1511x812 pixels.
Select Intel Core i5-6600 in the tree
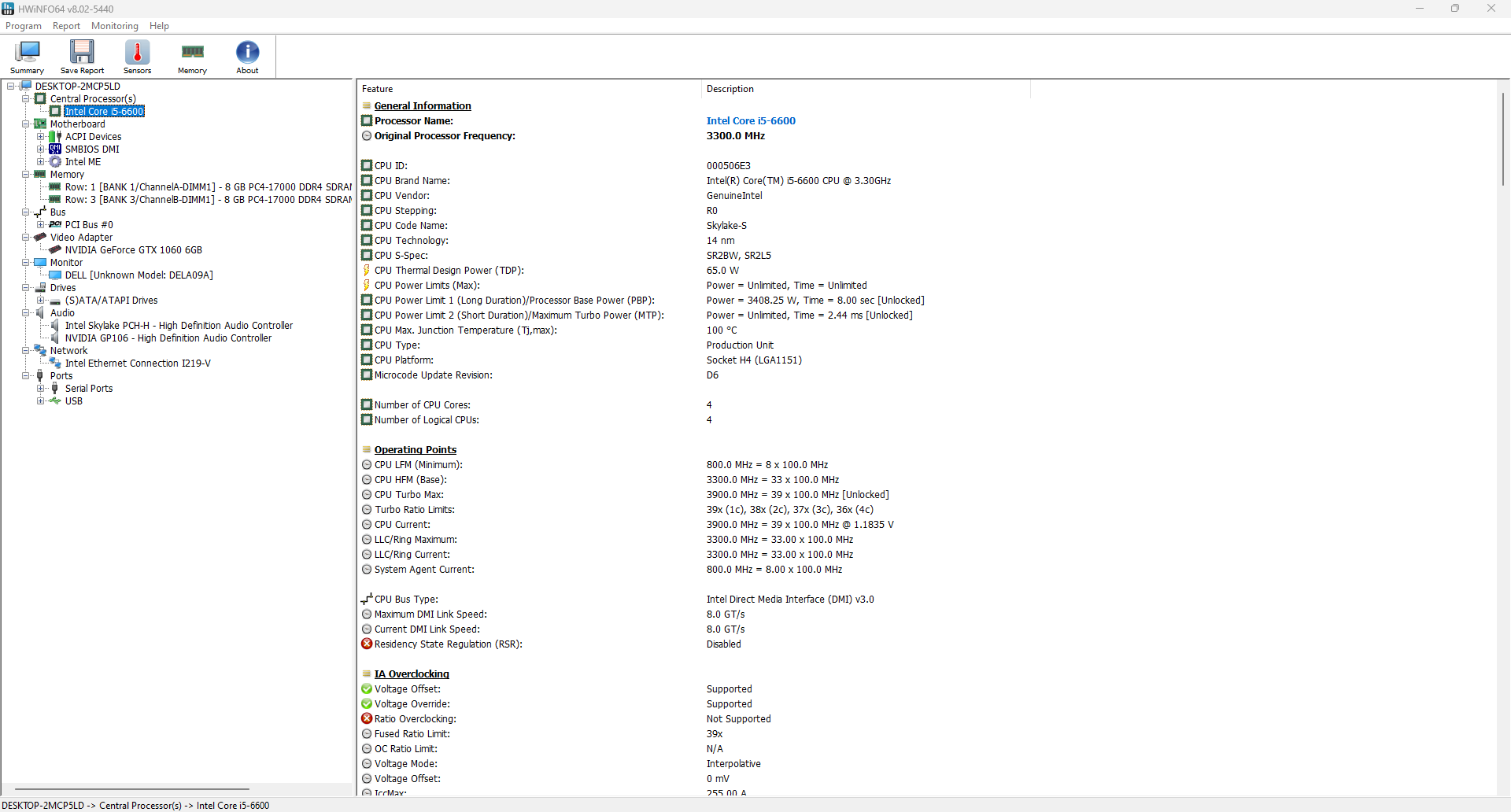104,111
